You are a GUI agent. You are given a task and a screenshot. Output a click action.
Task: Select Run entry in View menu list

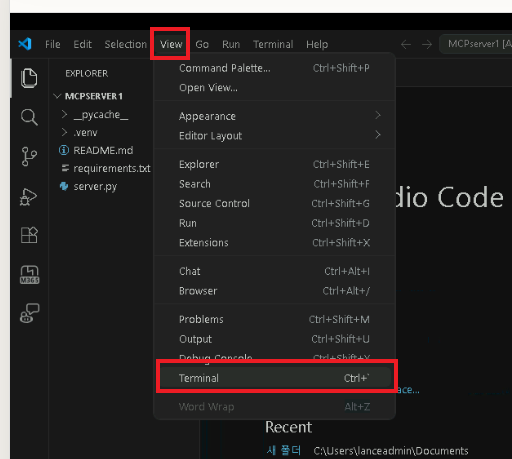click(x=275, y=223)
